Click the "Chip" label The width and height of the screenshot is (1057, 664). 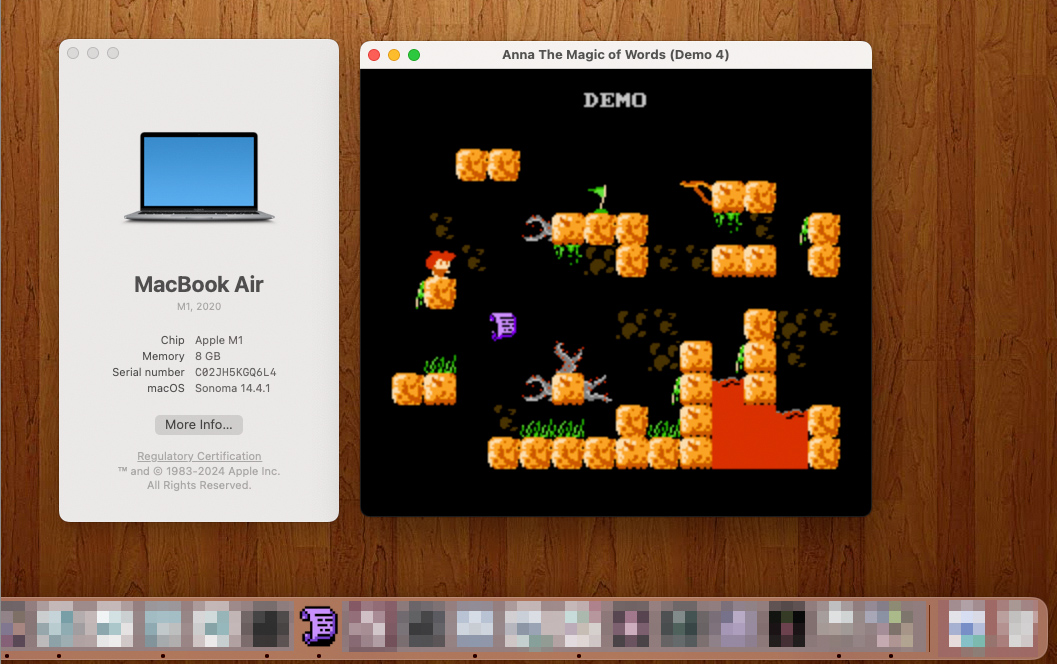[173, 340]
